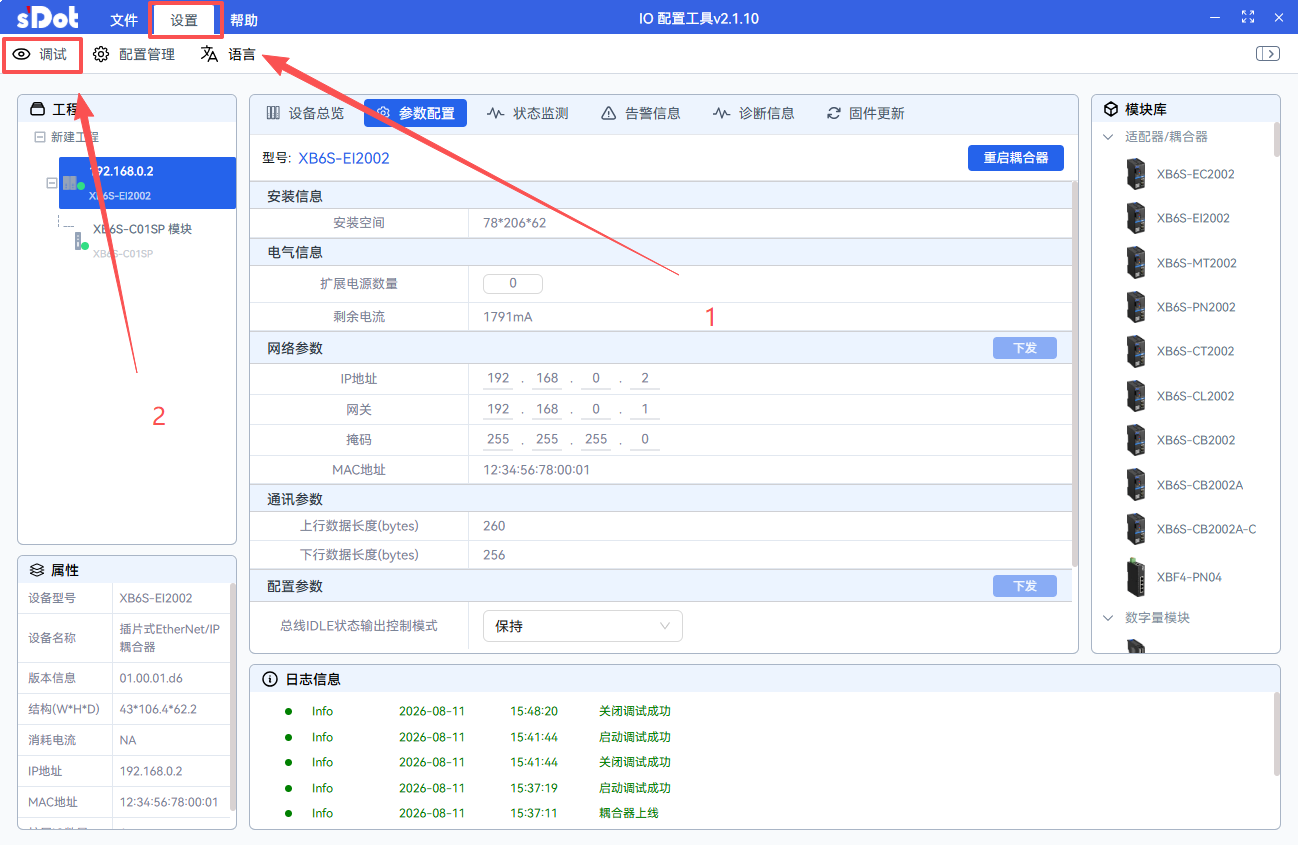Image resolution: width=1298 pixels, height=845 pixels.
Task: Open 配置管理 via its gear icon
Action: click(x=101, y=55)
